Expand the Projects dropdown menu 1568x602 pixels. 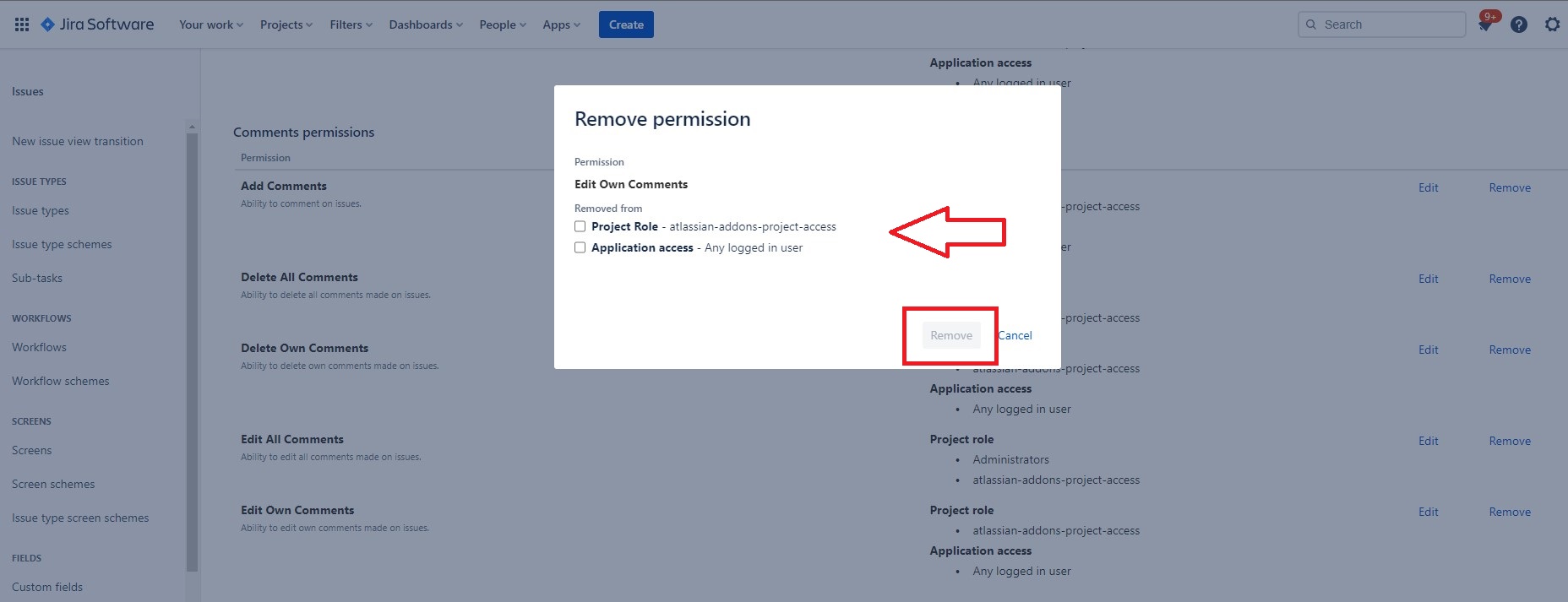click(x=286, y=24)
